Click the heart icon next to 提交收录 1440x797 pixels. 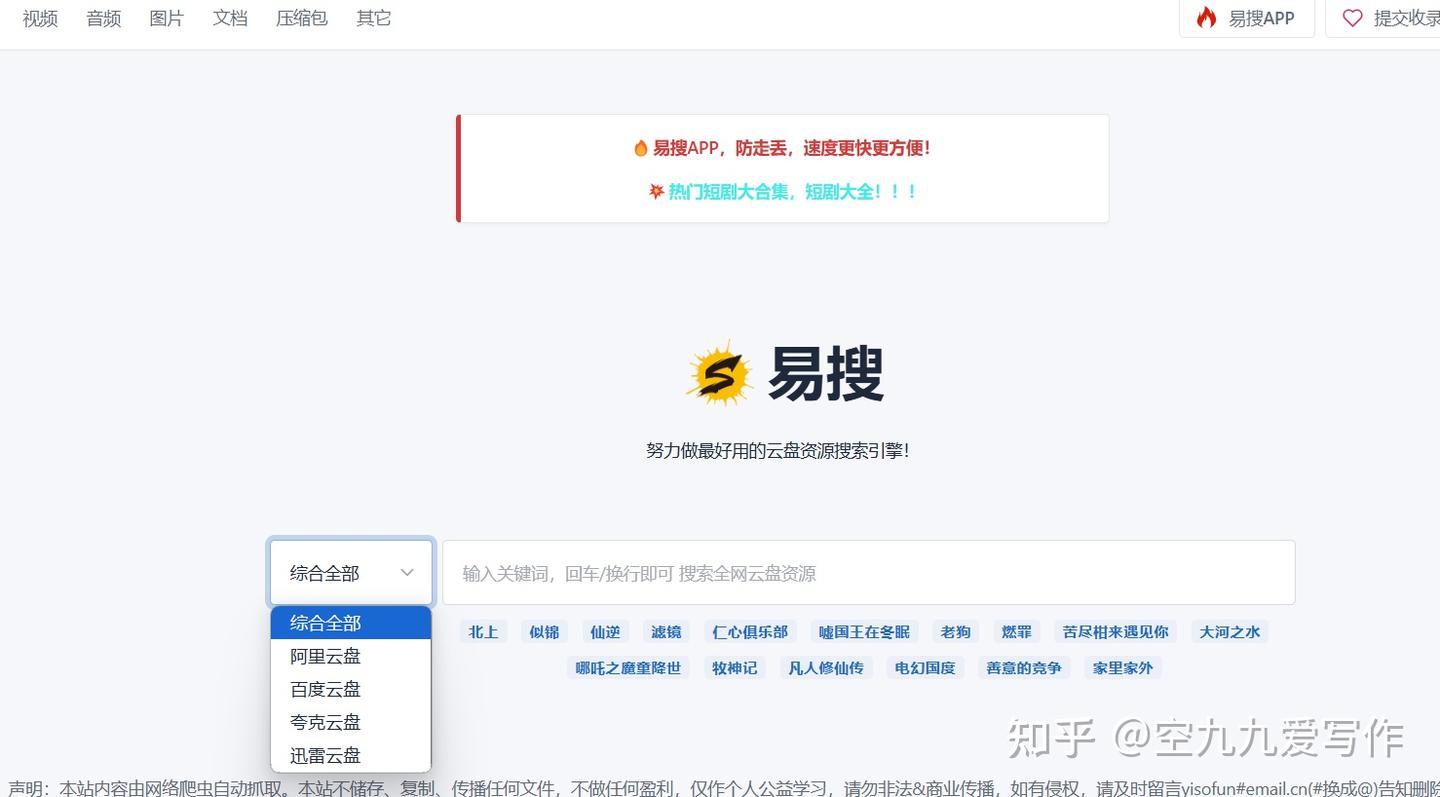pos(1353,17)
